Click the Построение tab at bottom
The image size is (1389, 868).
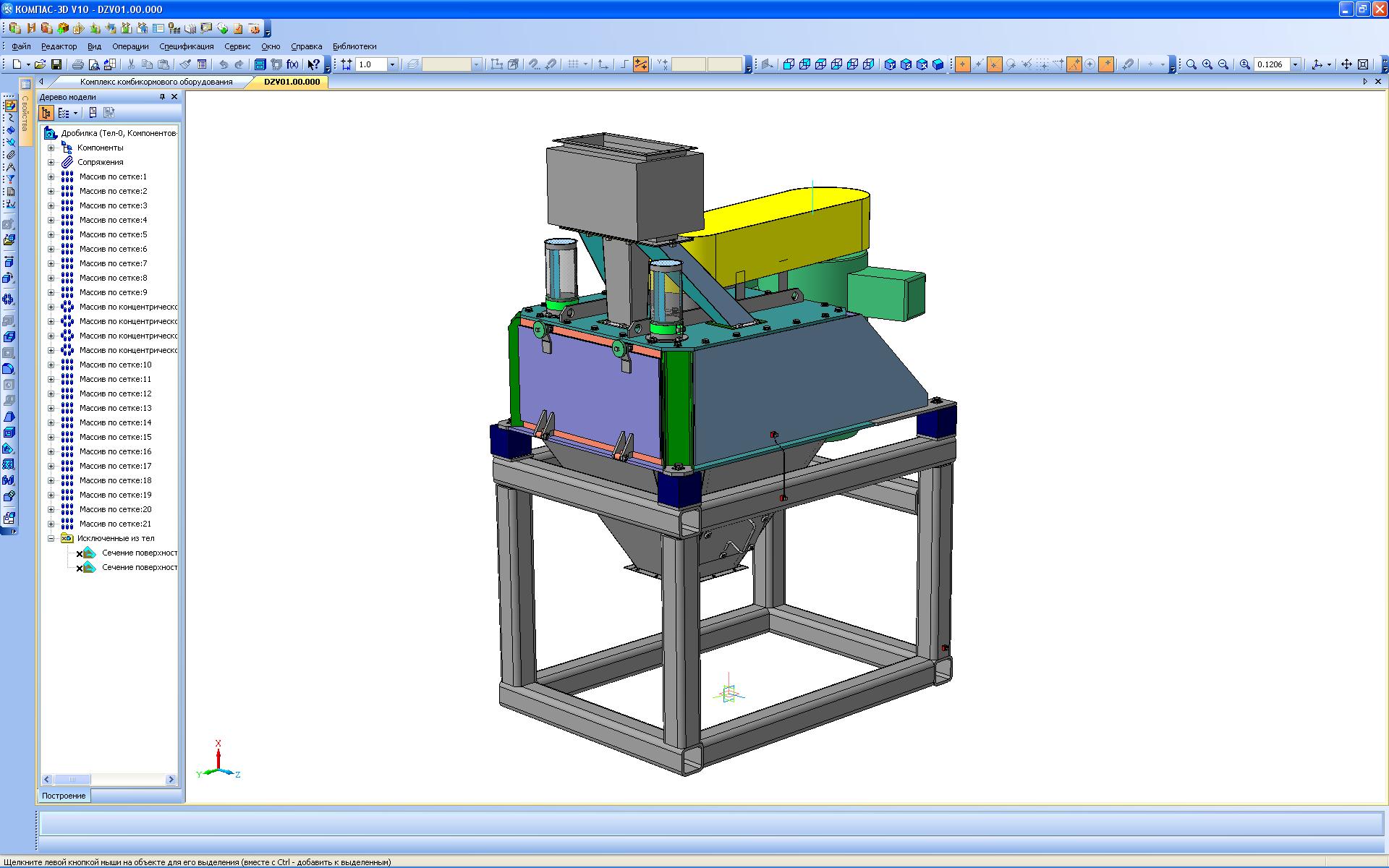[x=64, y=796]
